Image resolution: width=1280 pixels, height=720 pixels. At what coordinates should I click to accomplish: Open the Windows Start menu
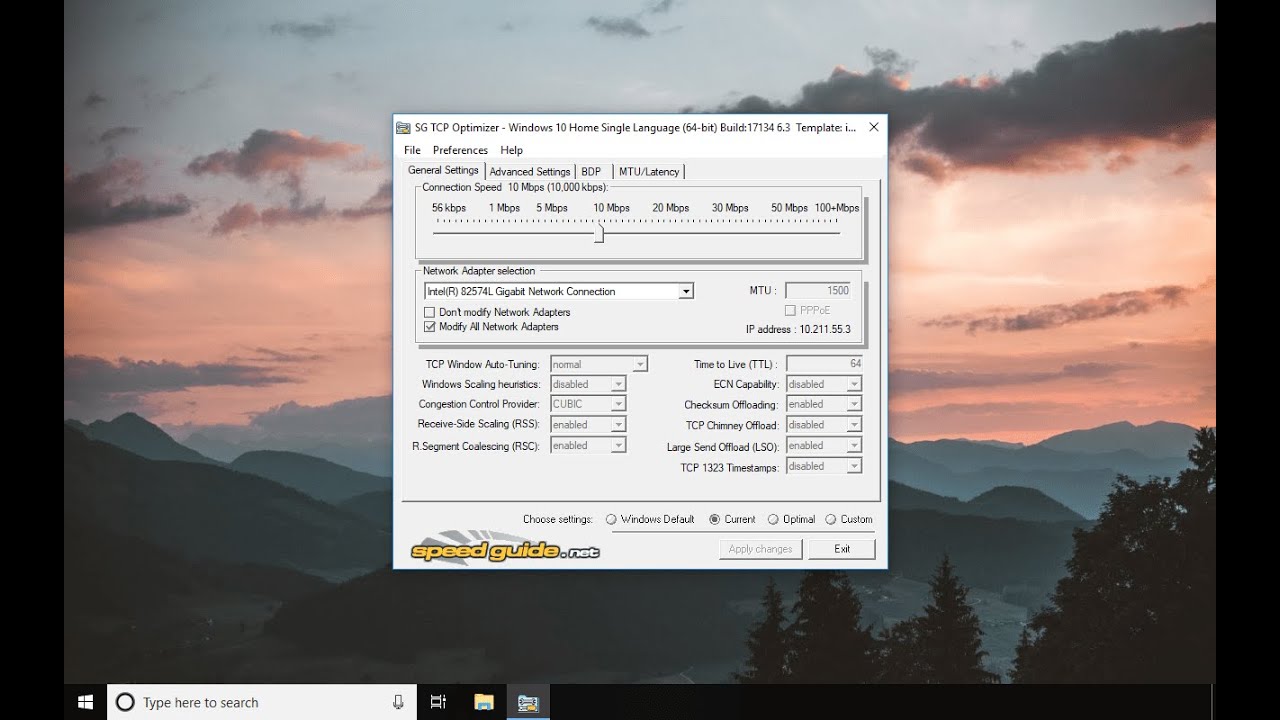(86, 702)
